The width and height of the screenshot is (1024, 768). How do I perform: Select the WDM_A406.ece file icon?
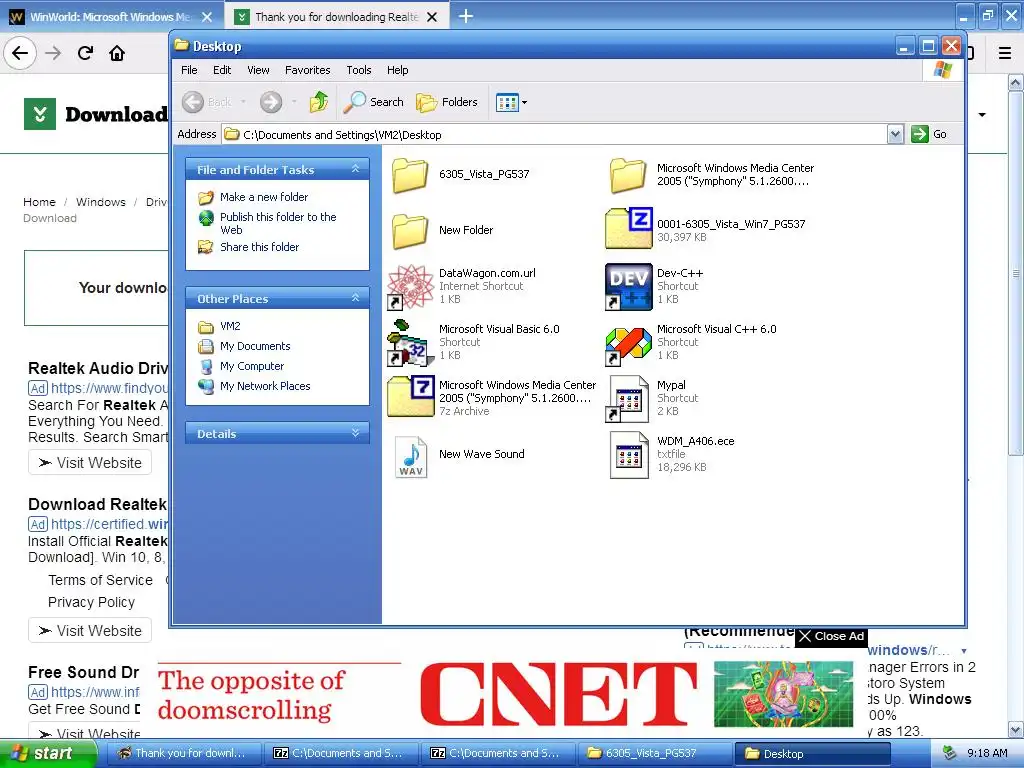click(x=628, y=456)
